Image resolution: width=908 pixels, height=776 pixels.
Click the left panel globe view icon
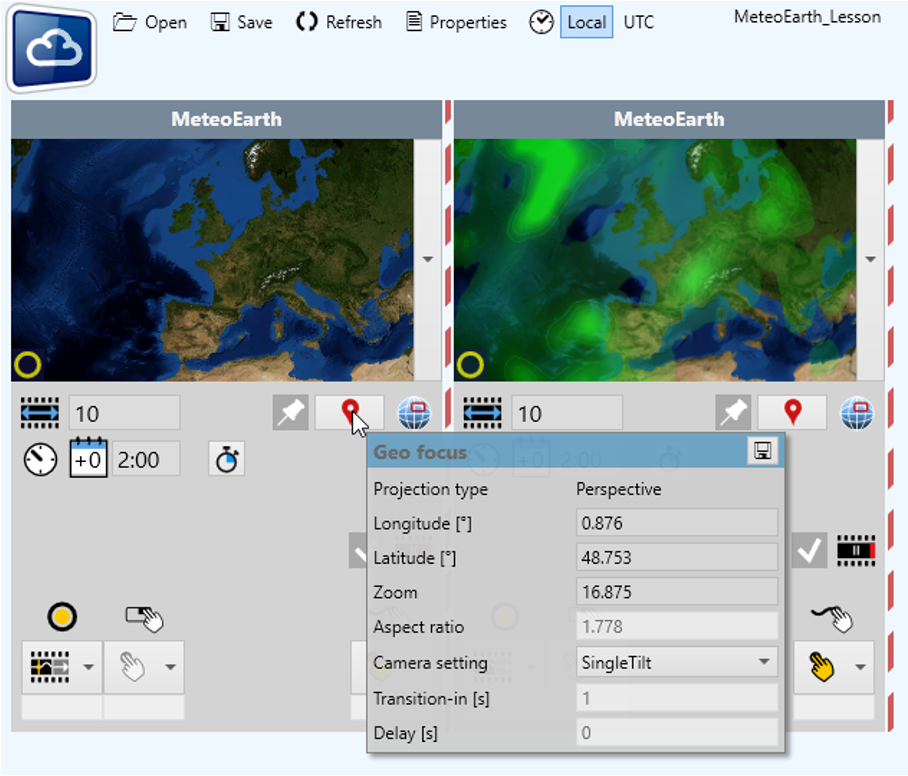click(x=414, y=413)
